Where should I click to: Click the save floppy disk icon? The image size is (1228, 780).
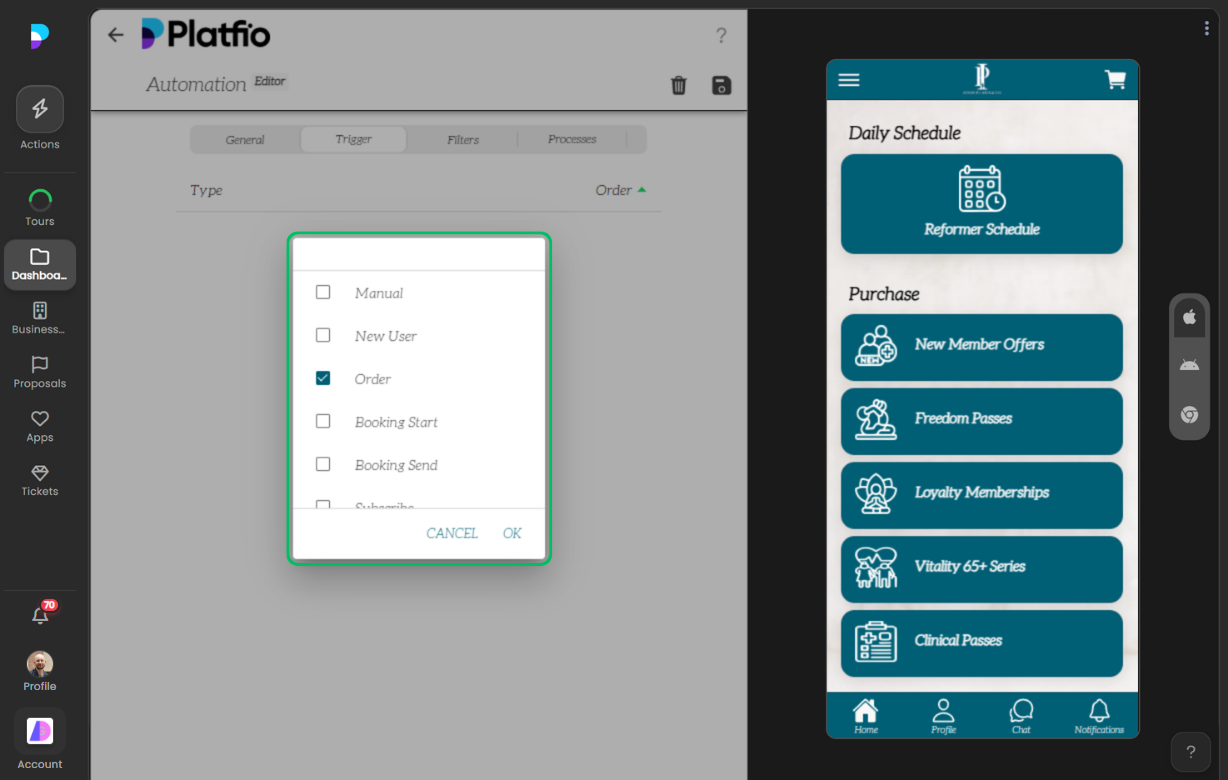(721, 85)
